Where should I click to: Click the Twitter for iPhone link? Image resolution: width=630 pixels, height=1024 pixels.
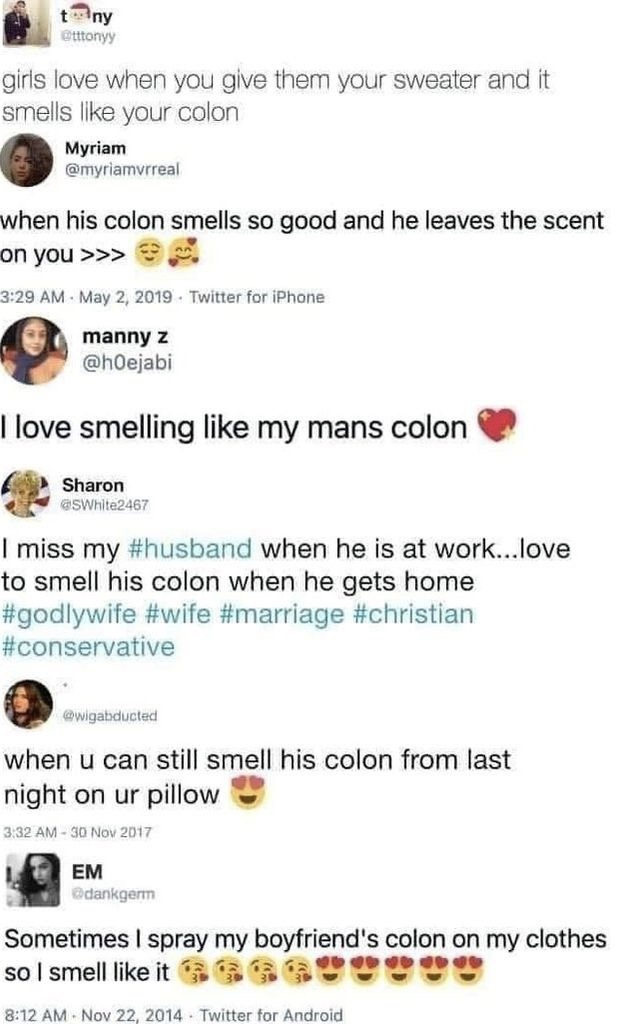pyautogui.click(x=257, y=297)
